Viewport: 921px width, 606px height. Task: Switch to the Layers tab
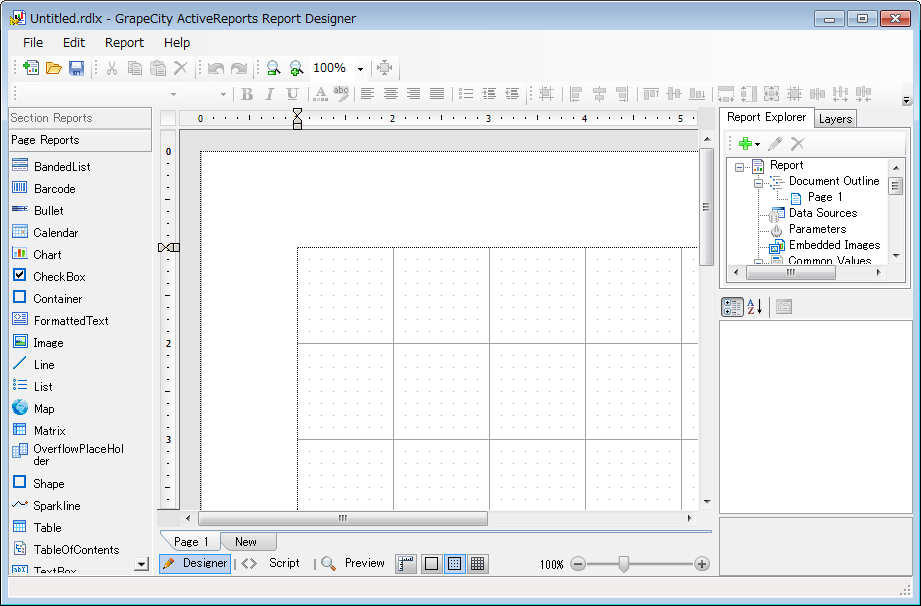(x=835, y=119)
